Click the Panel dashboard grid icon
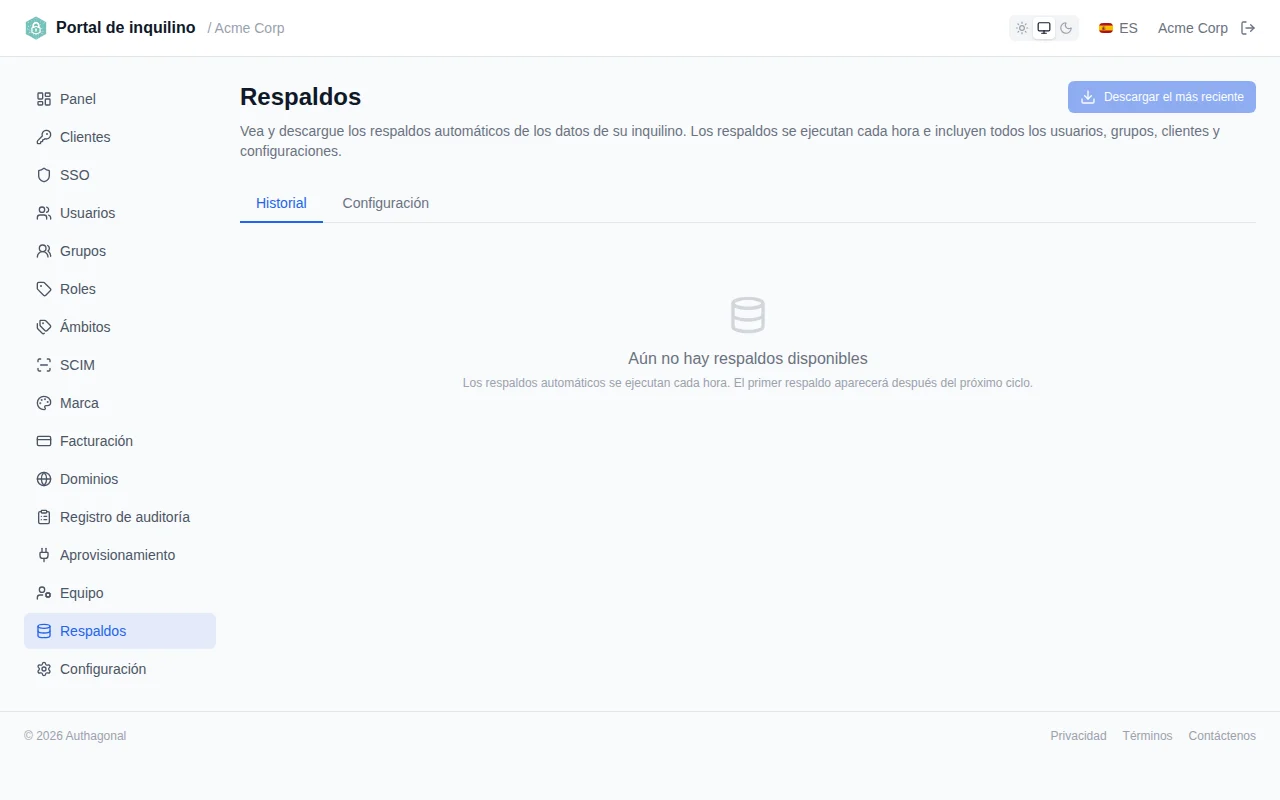Screen dimensions: 1280x800 (44, 99)
